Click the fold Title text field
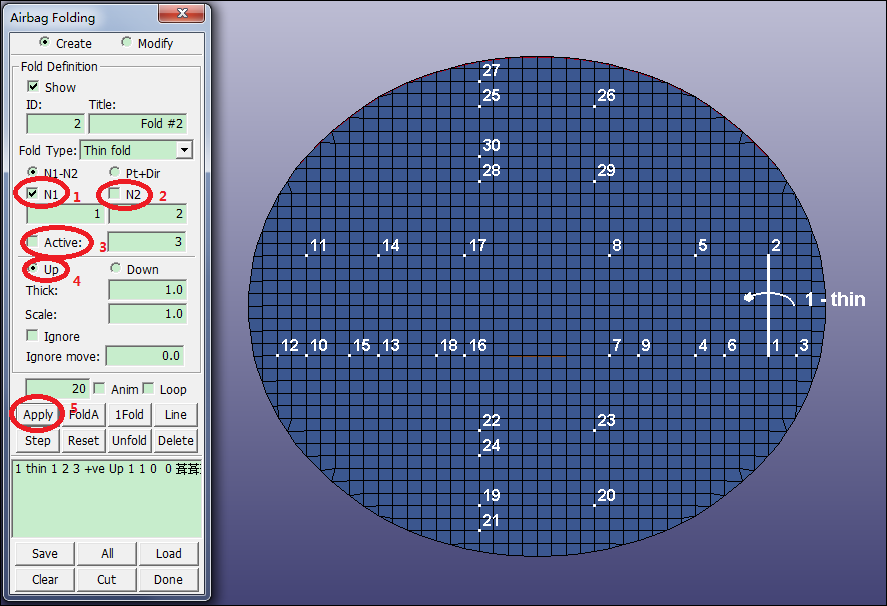The image size is (887, 606). point(138,124)
